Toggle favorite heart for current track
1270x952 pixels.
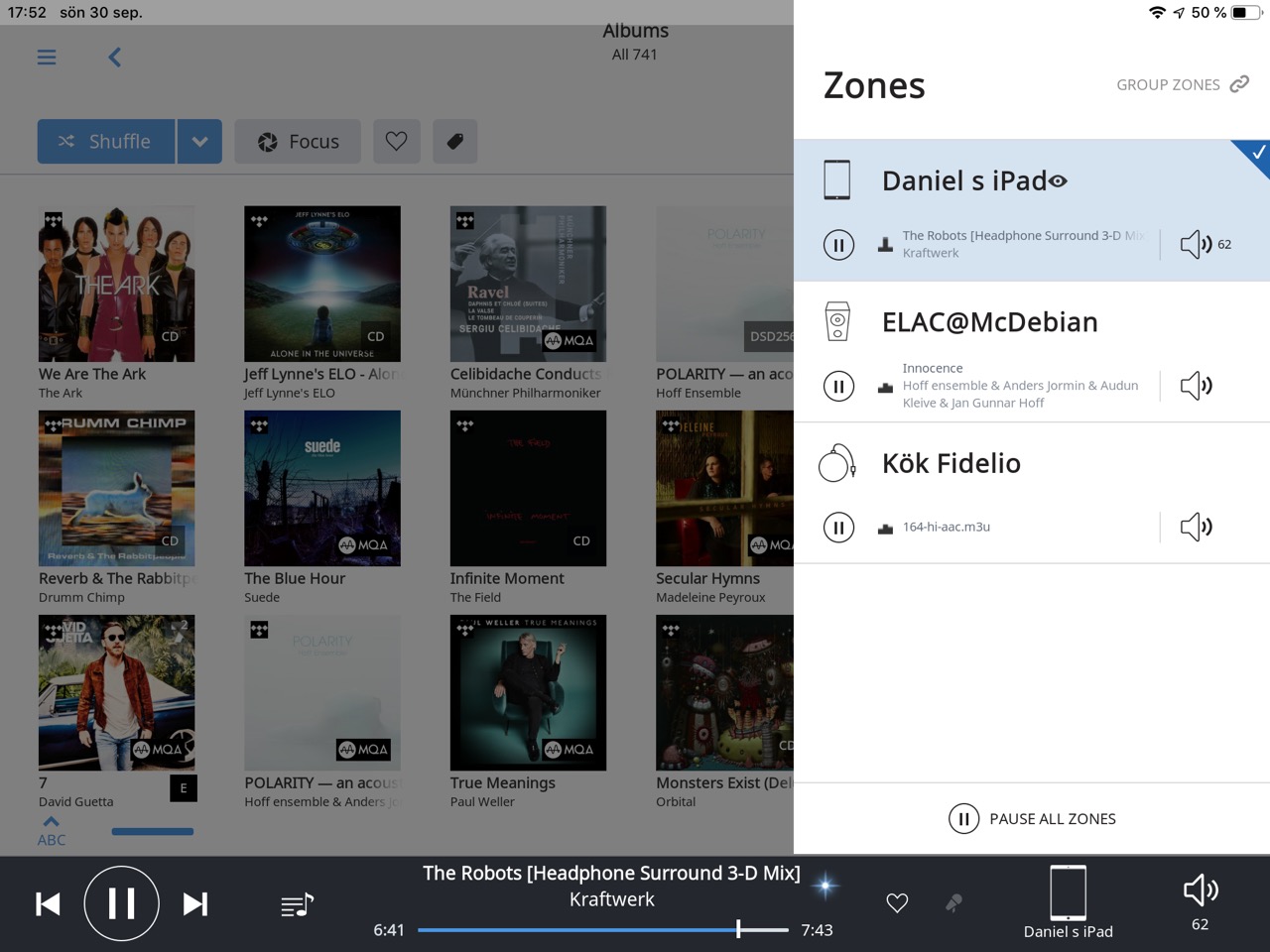pyautogui.click(x=897, y=903)
